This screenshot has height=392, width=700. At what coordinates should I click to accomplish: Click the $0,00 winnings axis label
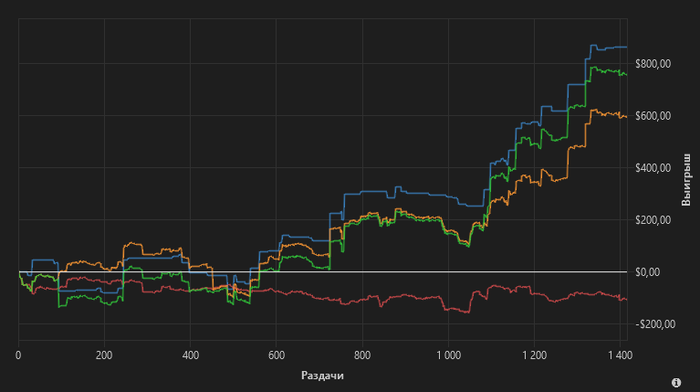[647, 272]
